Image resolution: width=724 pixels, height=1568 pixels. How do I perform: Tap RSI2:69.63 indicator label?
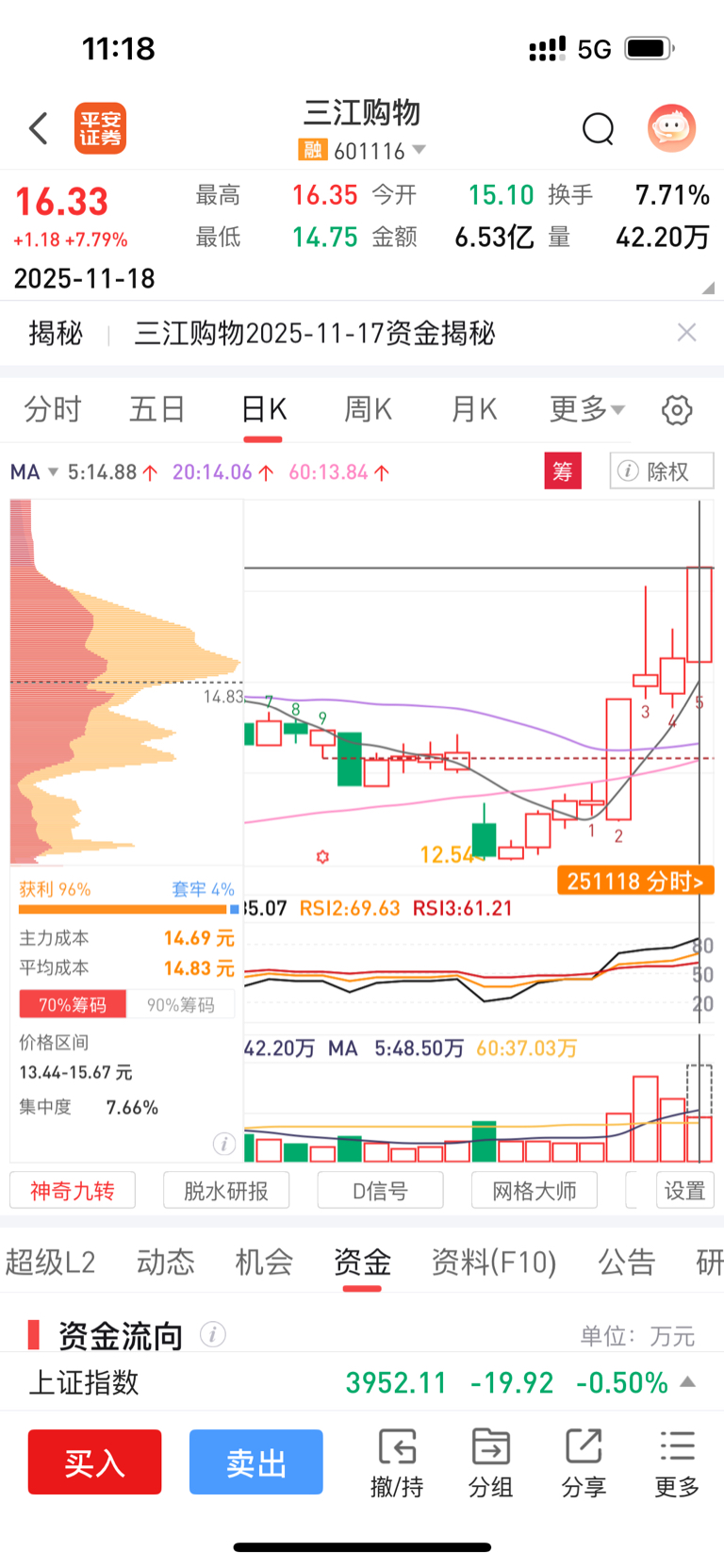coord(350,908)
